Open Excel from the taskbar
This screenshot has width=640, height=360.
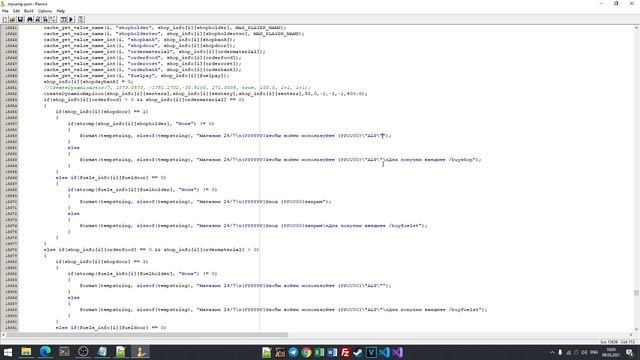click(319, 352)
